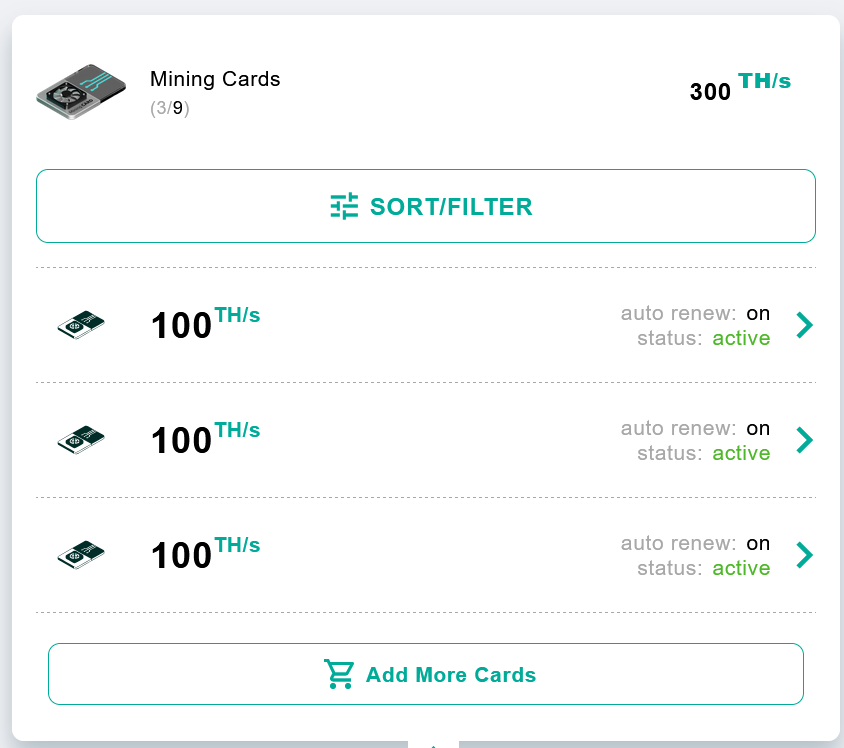Click the second 100 TH/s card icon

(x=81, y=440)
